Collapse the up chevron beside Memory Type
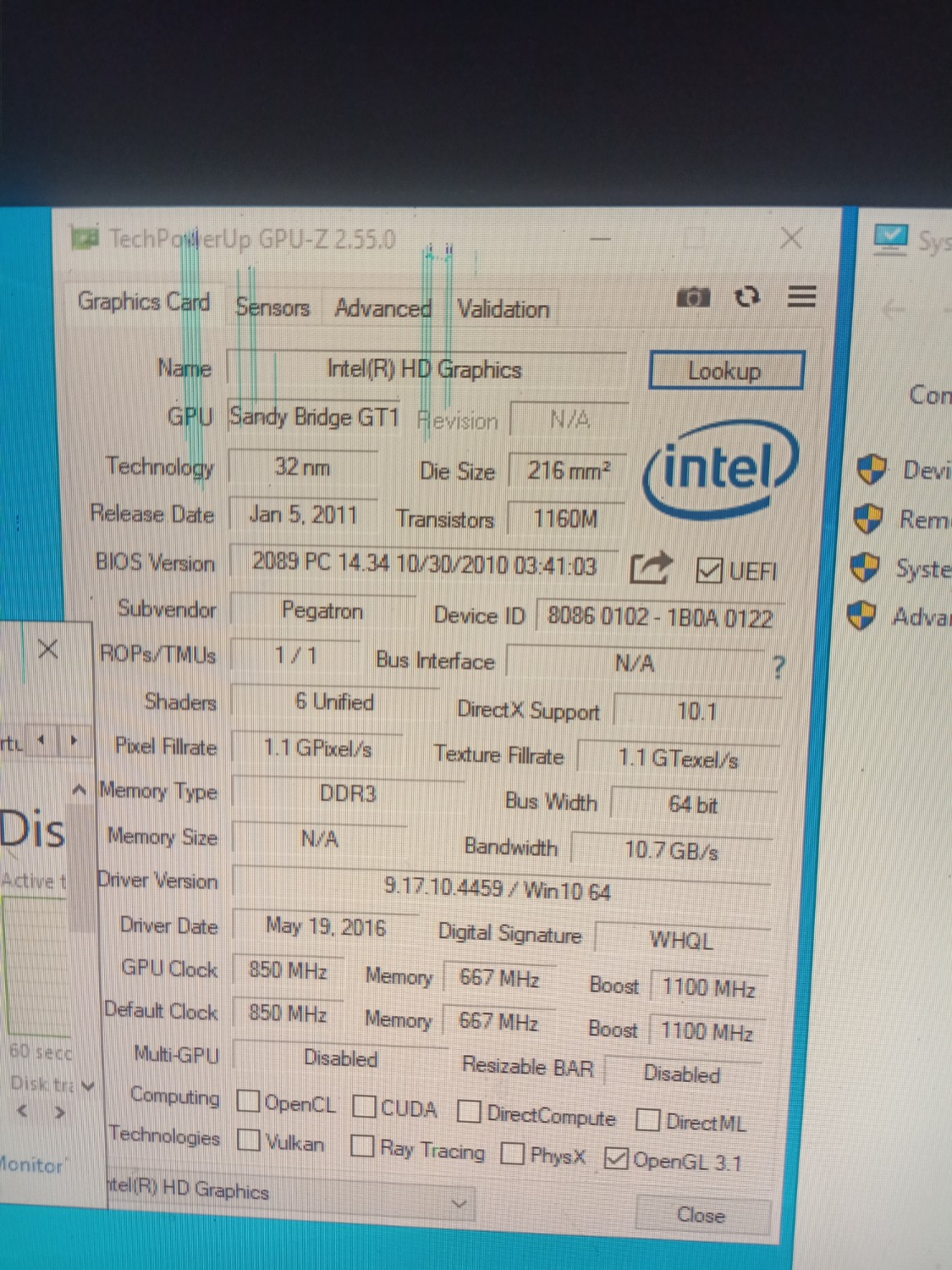Viewport: 952px width, 1270px height. click(x=79, y=790)
